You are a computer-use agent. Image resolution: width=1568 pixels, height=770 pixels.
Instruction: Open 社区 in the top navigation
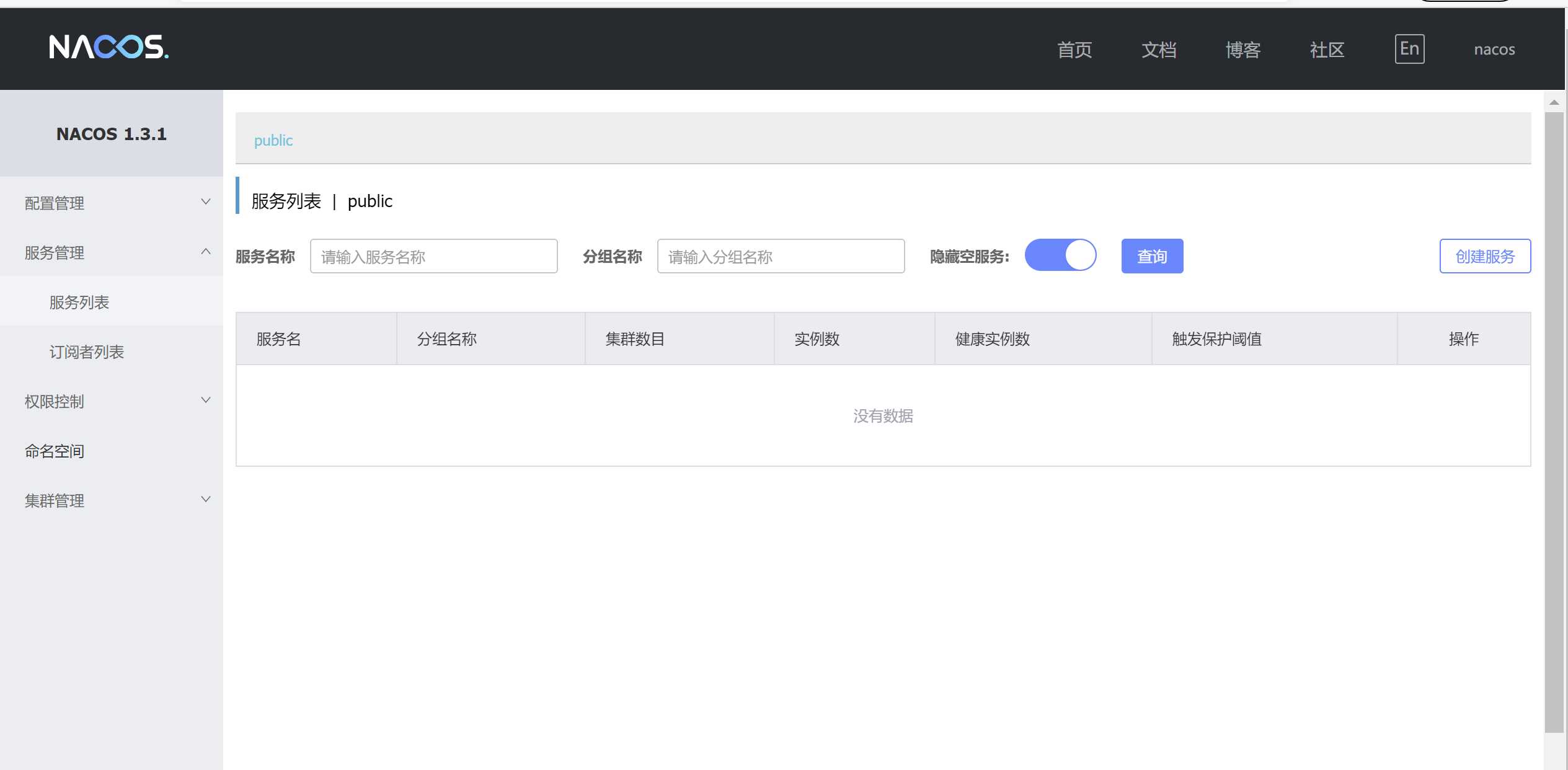click(1327, 50)
